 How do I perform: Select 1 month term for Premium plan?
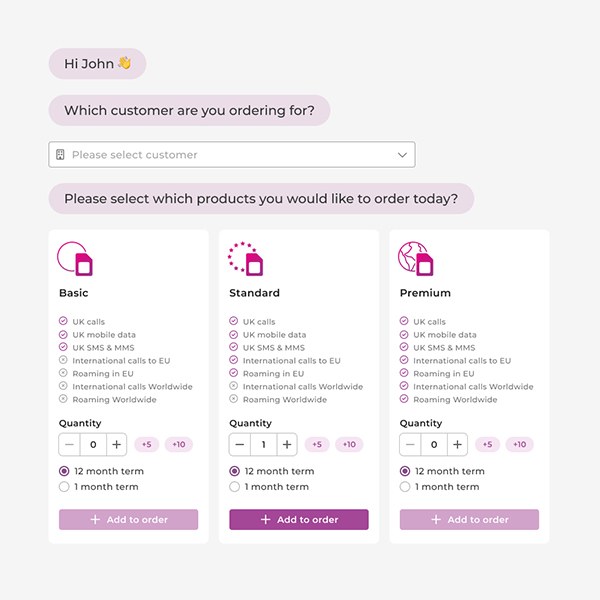404,487
